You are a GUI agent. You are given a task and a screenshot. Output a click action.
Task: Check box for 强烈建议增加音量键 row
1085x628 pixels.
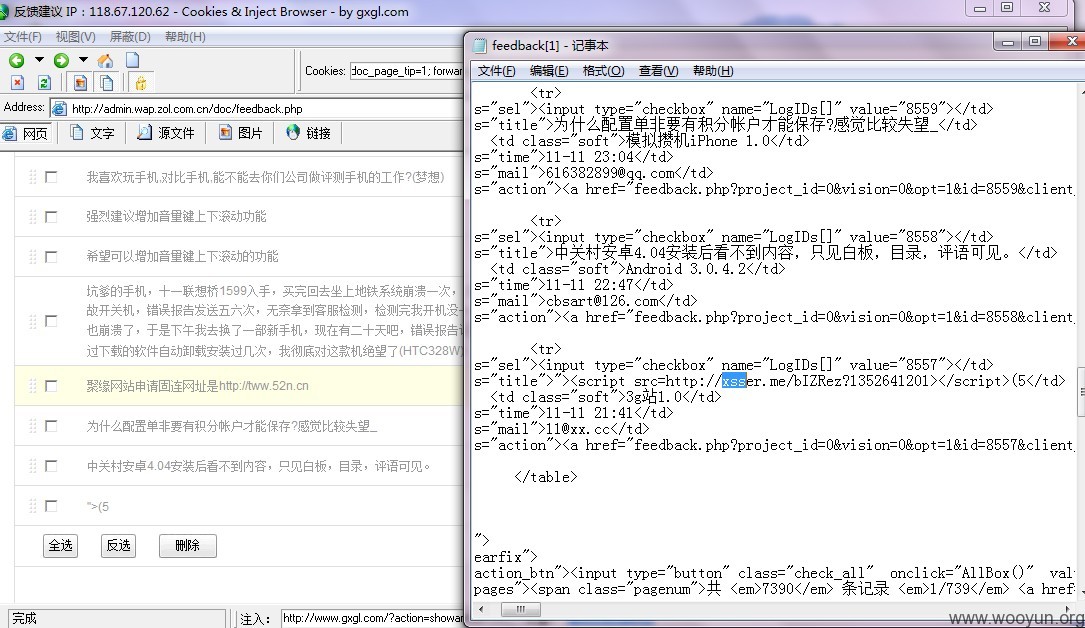click(51, 216)
